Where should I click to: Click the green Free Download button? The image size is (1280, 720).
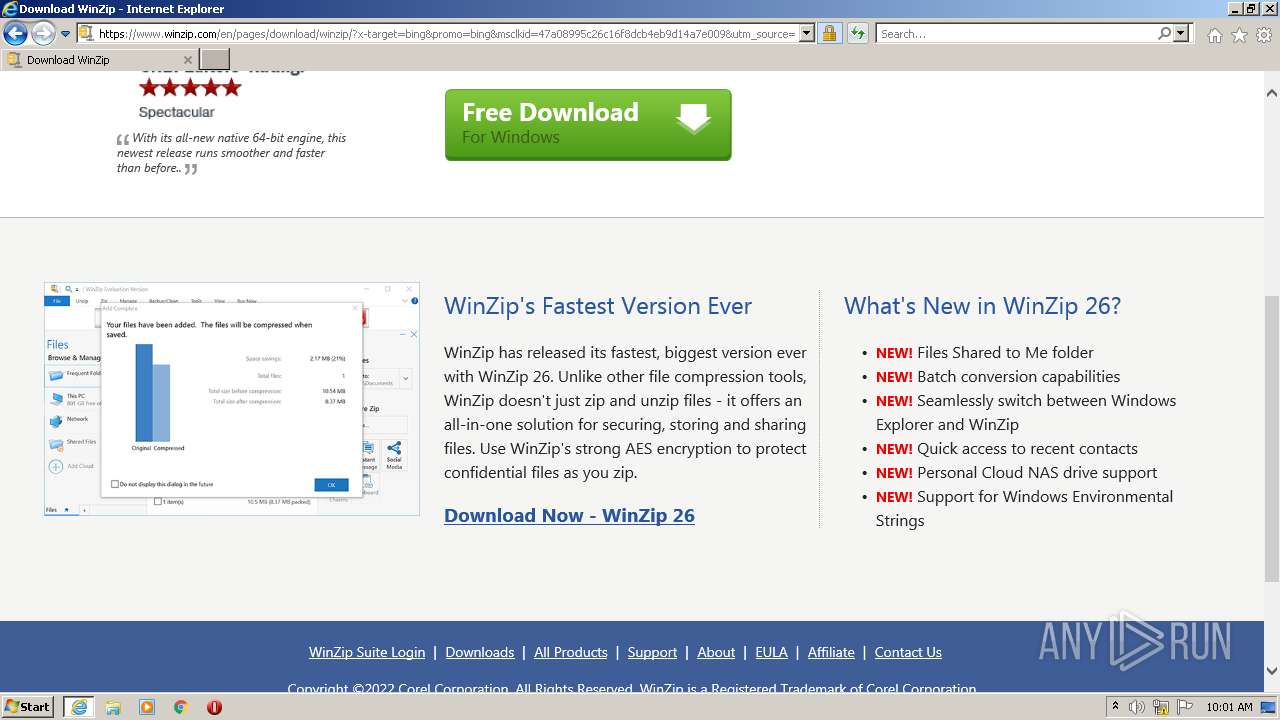pos(588,125)
